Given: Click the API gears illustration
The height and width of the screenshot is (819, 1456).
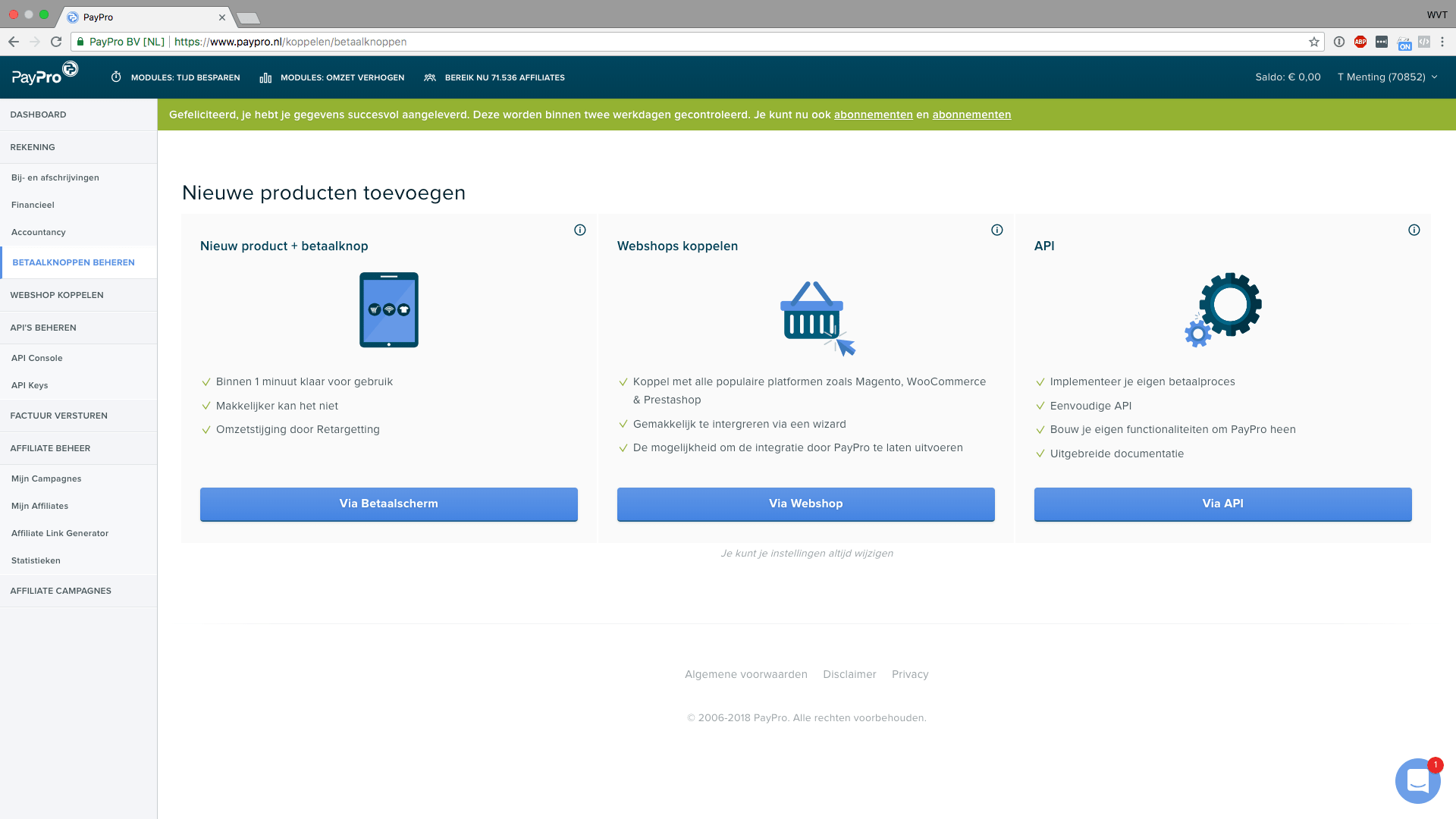Looking at the screenshot, I should (1223, 309).
